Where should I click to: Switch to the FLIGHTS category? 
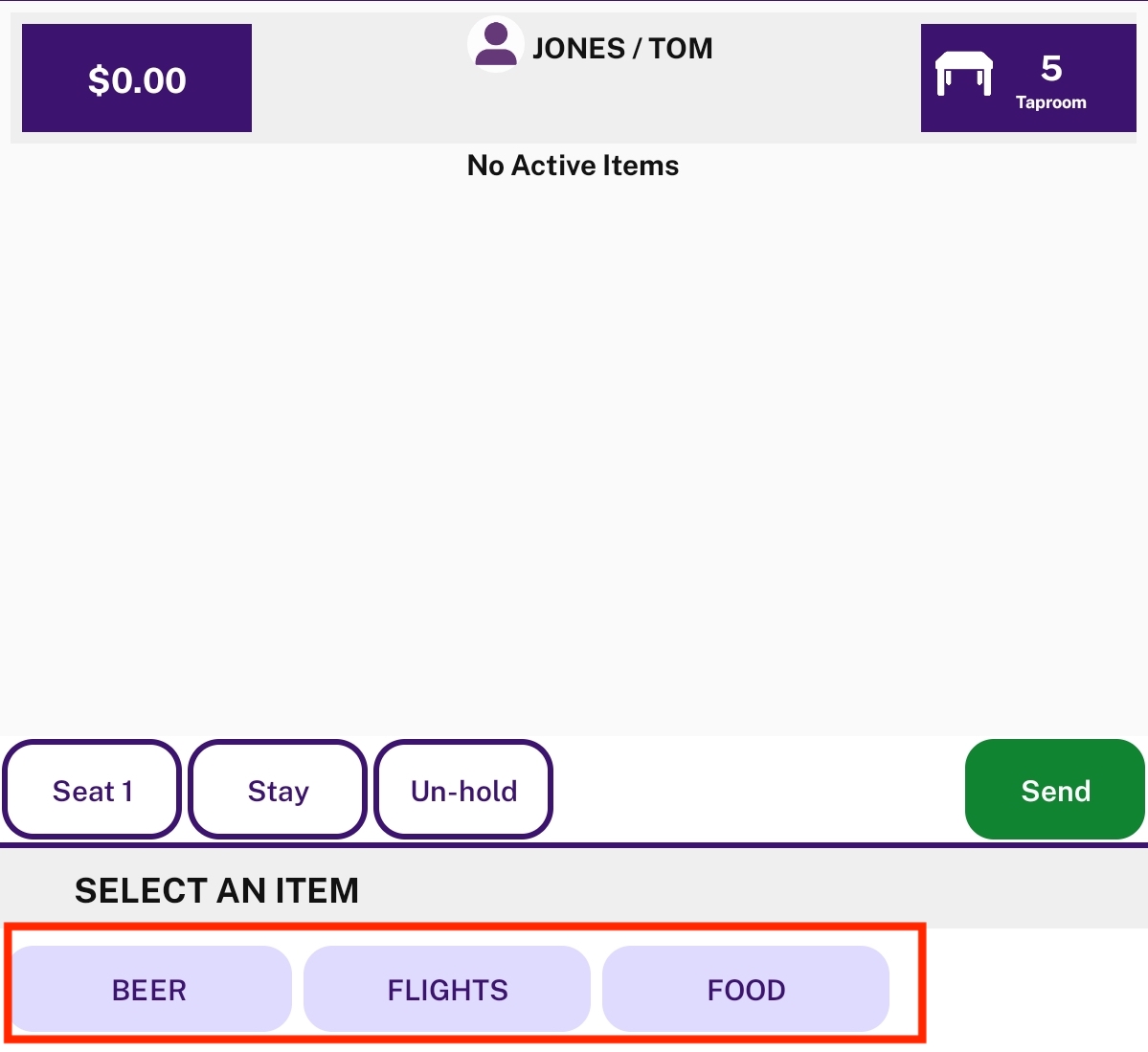[x=447, y=990]
